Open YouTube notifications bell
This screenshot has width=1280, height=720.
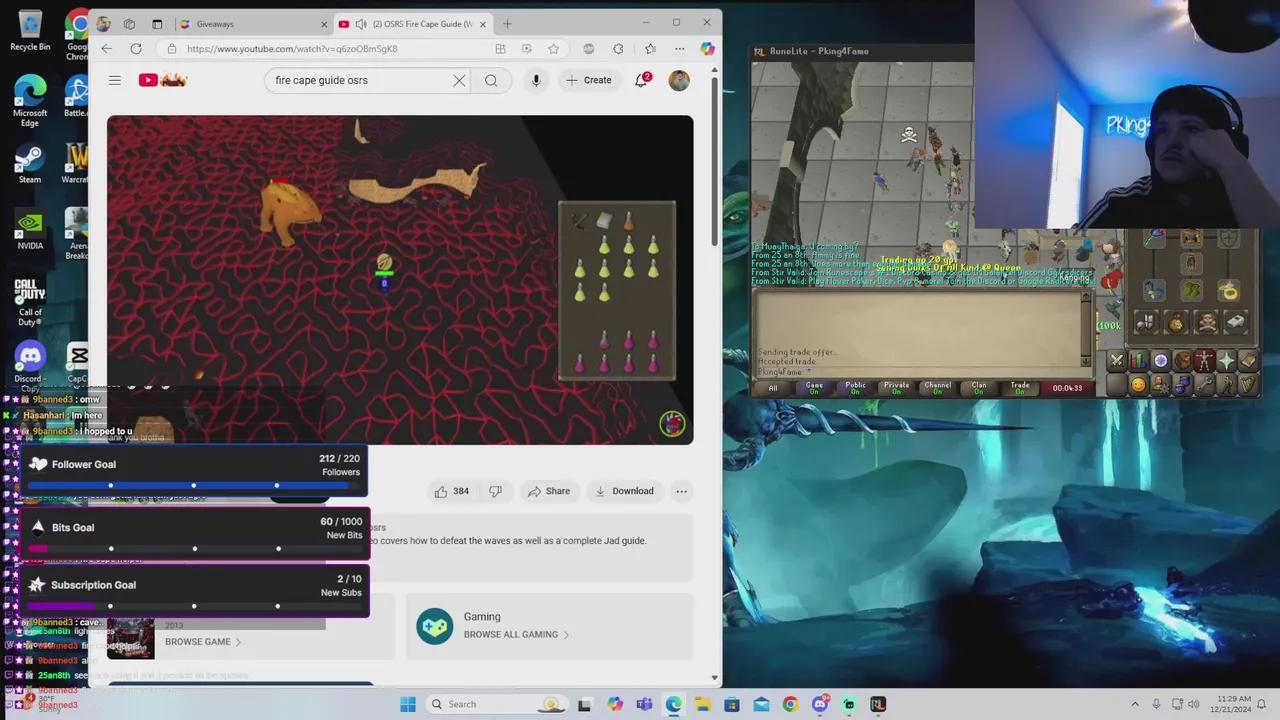[x=641, y=80]
